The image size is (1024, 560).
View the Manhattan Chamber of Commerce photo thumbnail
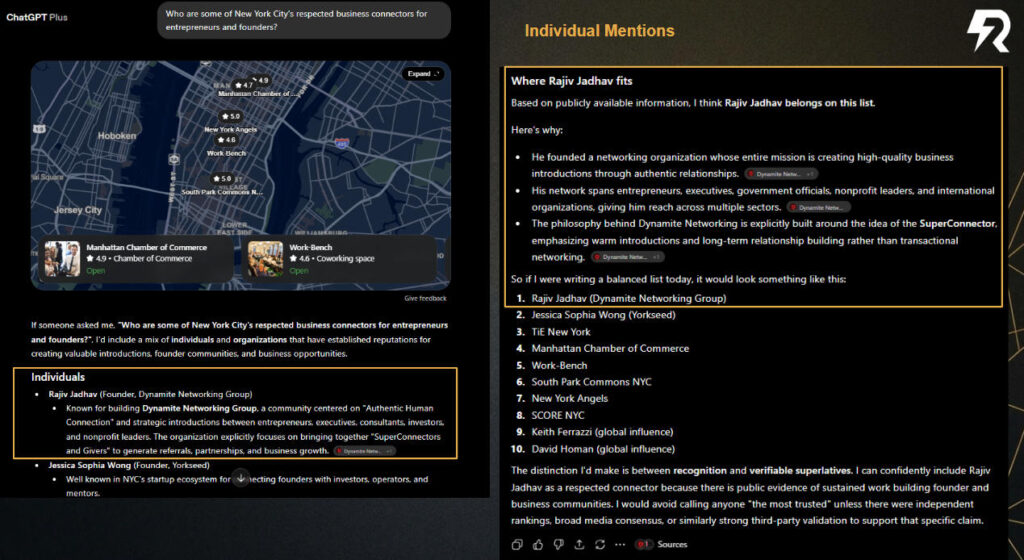(62, 259)
